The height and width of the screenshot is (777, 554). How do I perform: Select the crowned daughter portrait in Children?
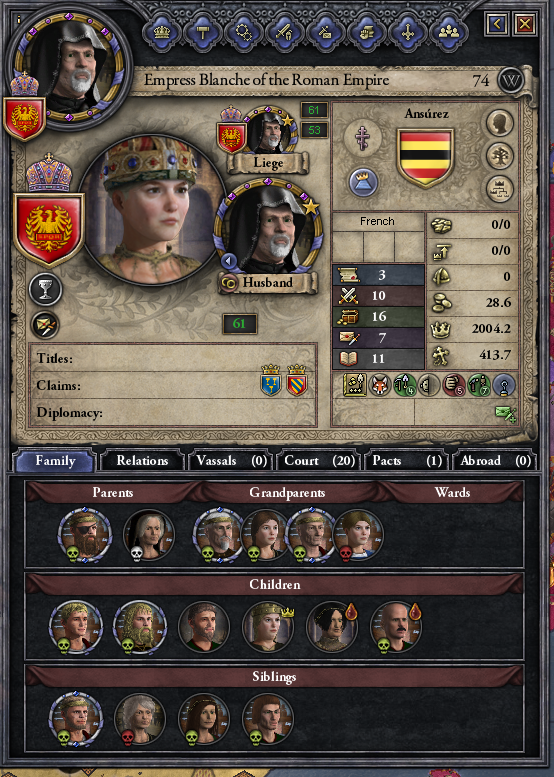point(268,628)
